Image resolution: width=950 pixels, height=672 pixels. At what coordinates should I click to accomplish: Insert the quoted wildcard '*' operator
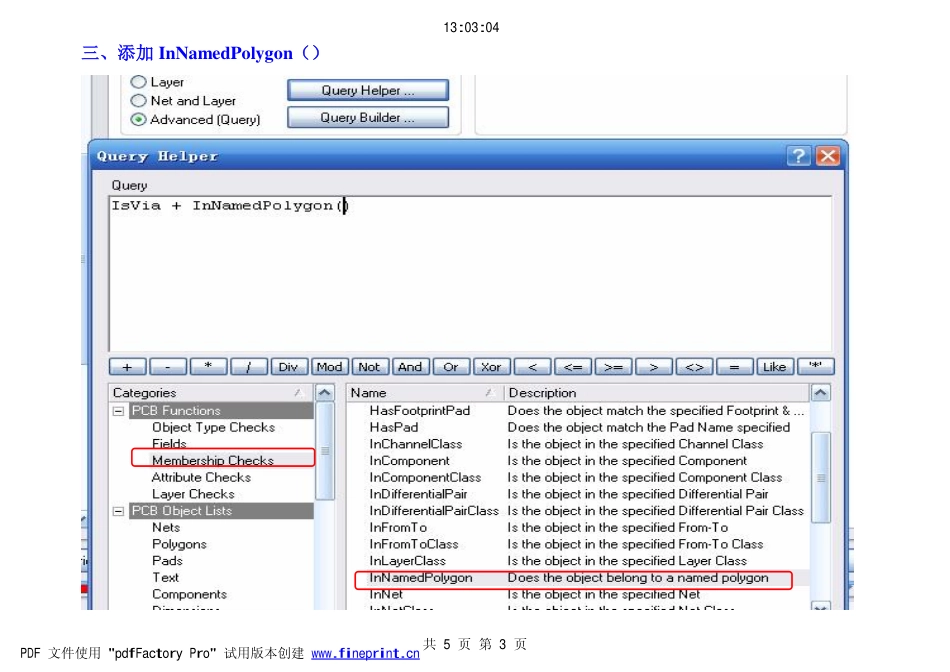click(815, 367)
